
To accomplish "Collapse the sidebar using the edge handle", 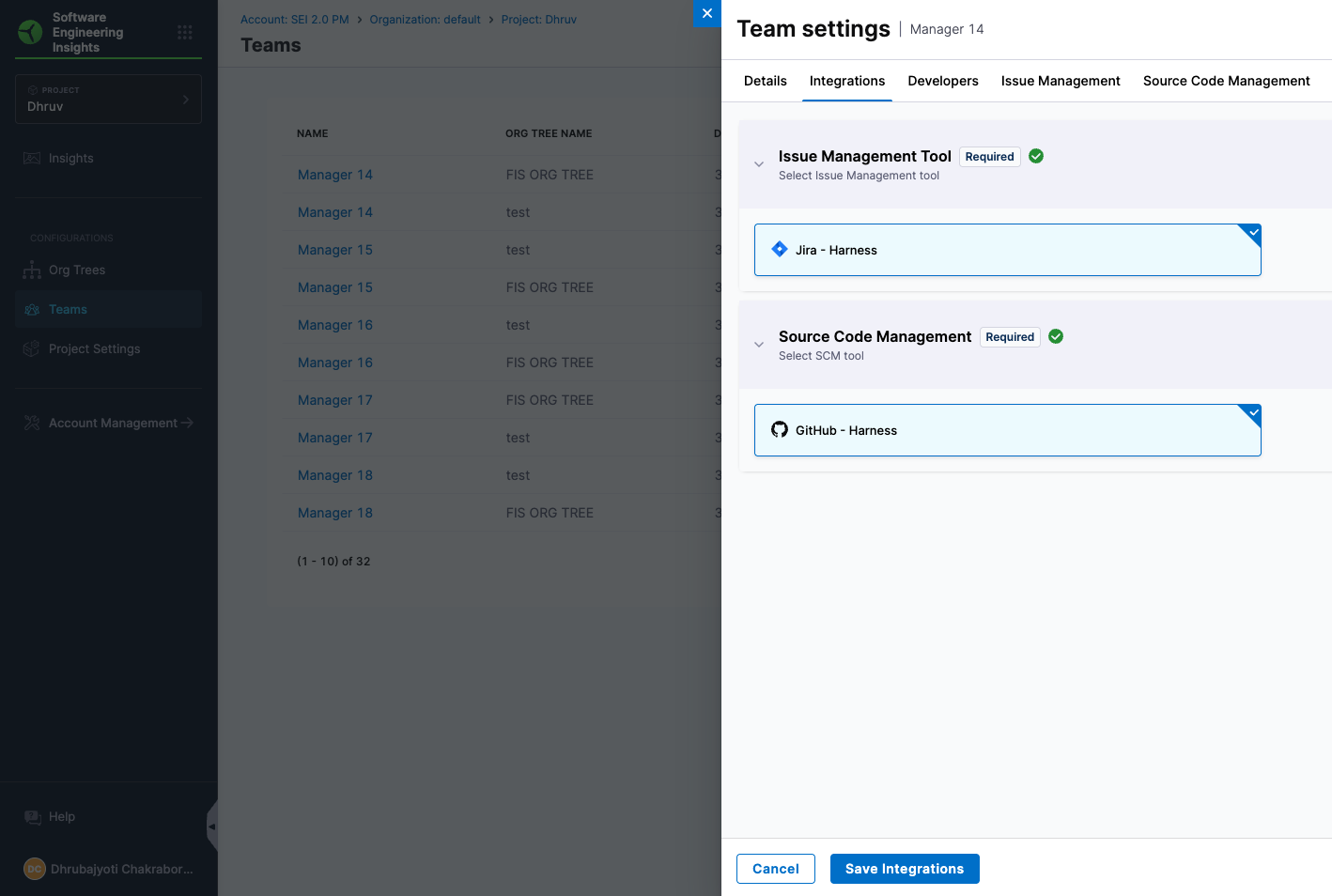I will click(x=212, y=826).
